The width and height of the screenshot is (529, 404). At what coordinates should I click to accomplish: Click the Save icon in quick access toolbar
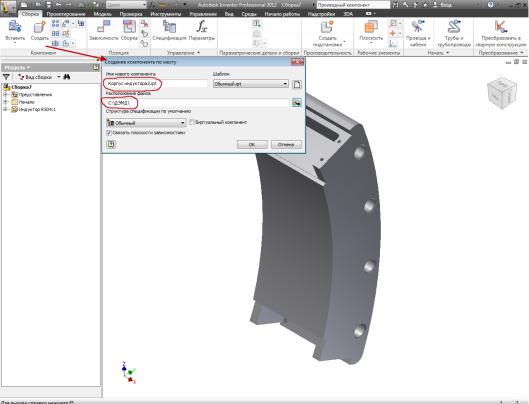[x=49, y=5]
